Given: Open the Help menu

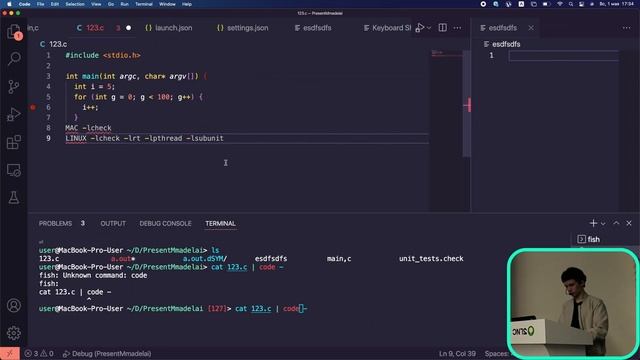Looking at the screenshot, I should pyautogui.click(x=187, y=4).
